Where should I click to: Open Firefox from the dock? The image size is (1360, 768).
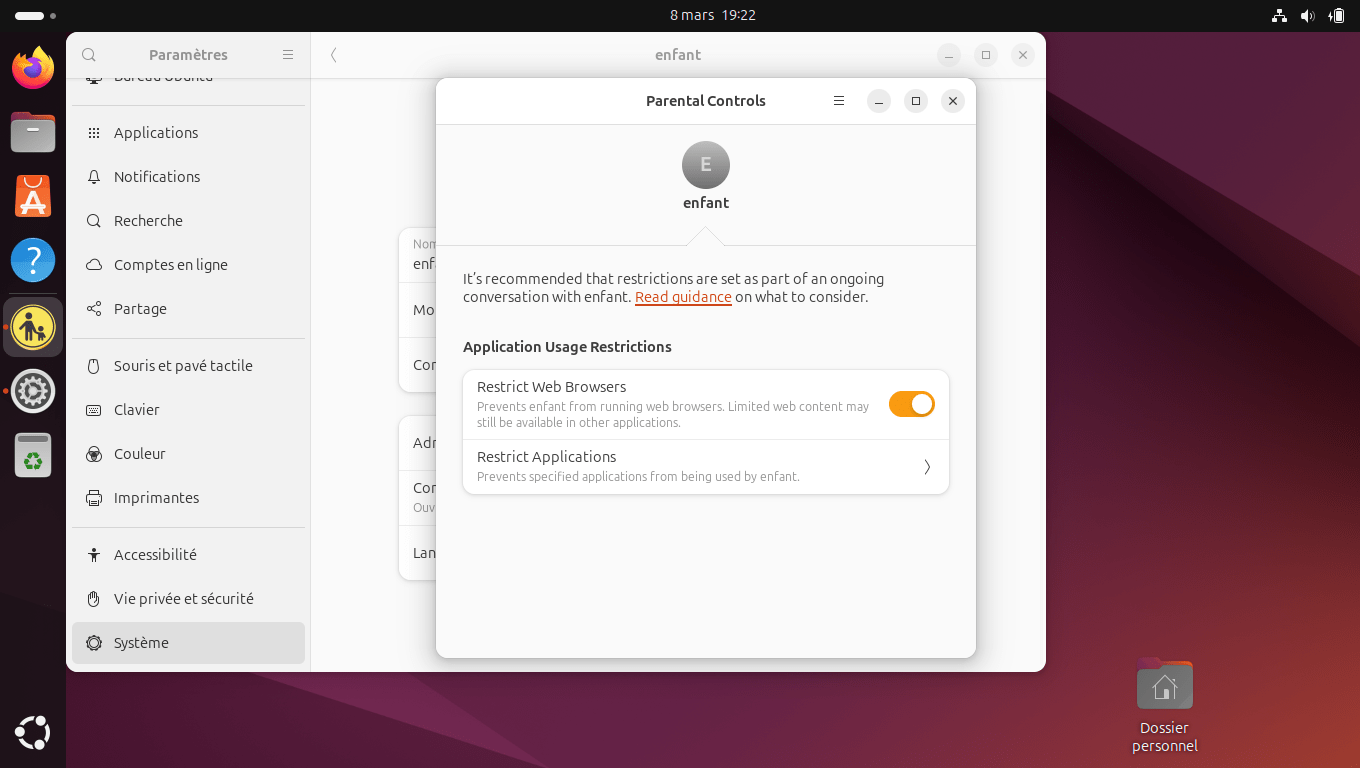pyautogui.click(x=33, y=68)
